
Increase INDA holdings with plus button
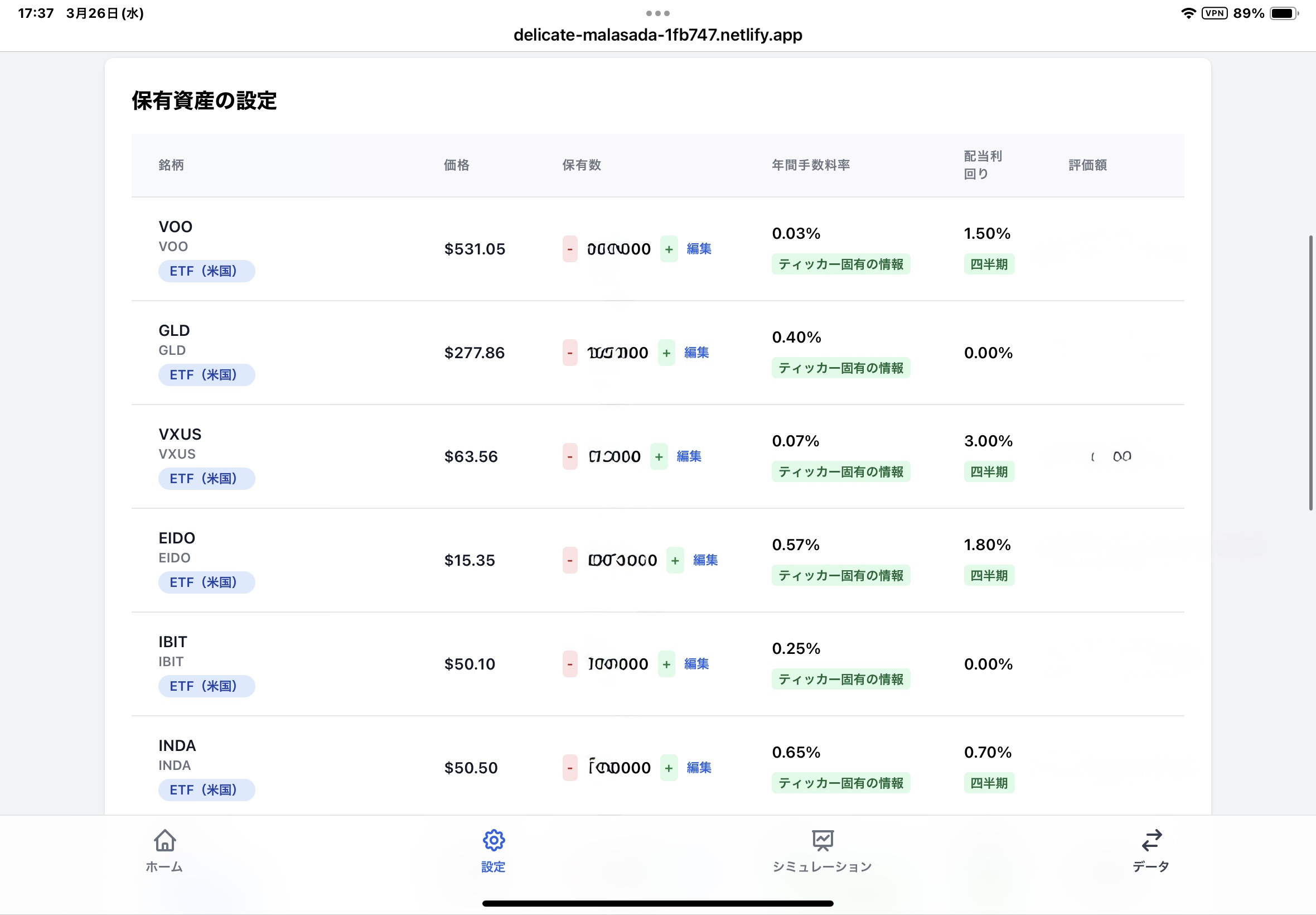tap(669, 768)
